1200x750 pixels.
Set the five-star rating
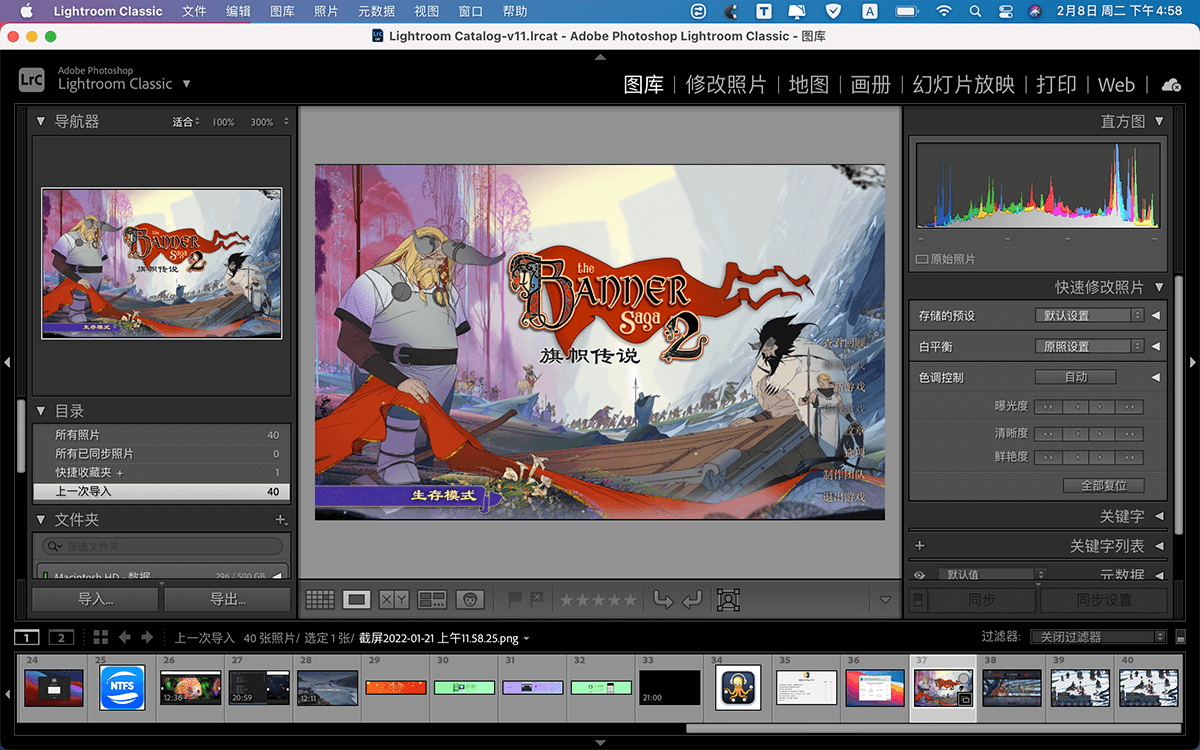[x=629, y=600]
